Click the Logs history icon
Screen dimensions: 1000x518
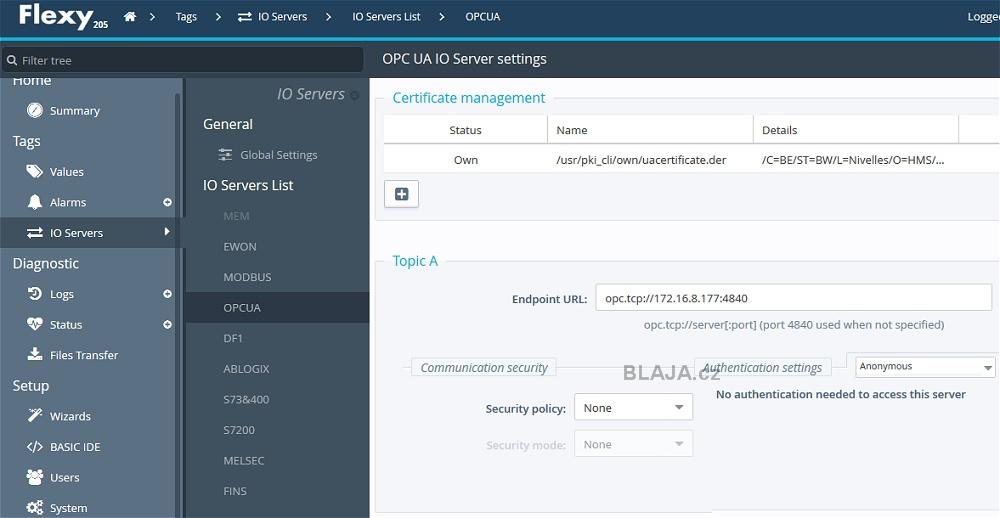(34, 293)
